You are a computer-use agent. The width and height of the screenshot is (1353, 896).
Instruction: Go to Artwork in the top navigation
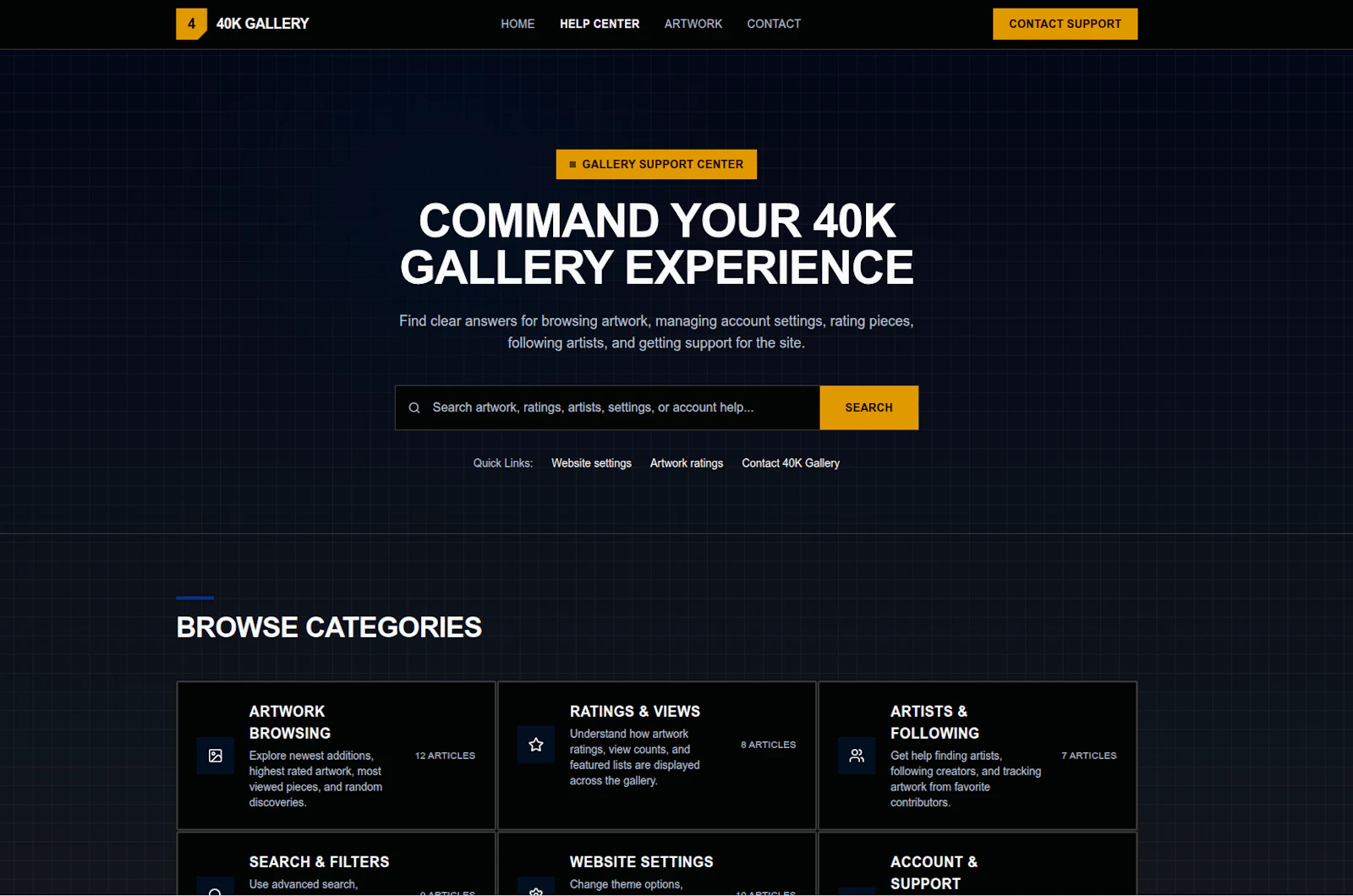(693, 24)
